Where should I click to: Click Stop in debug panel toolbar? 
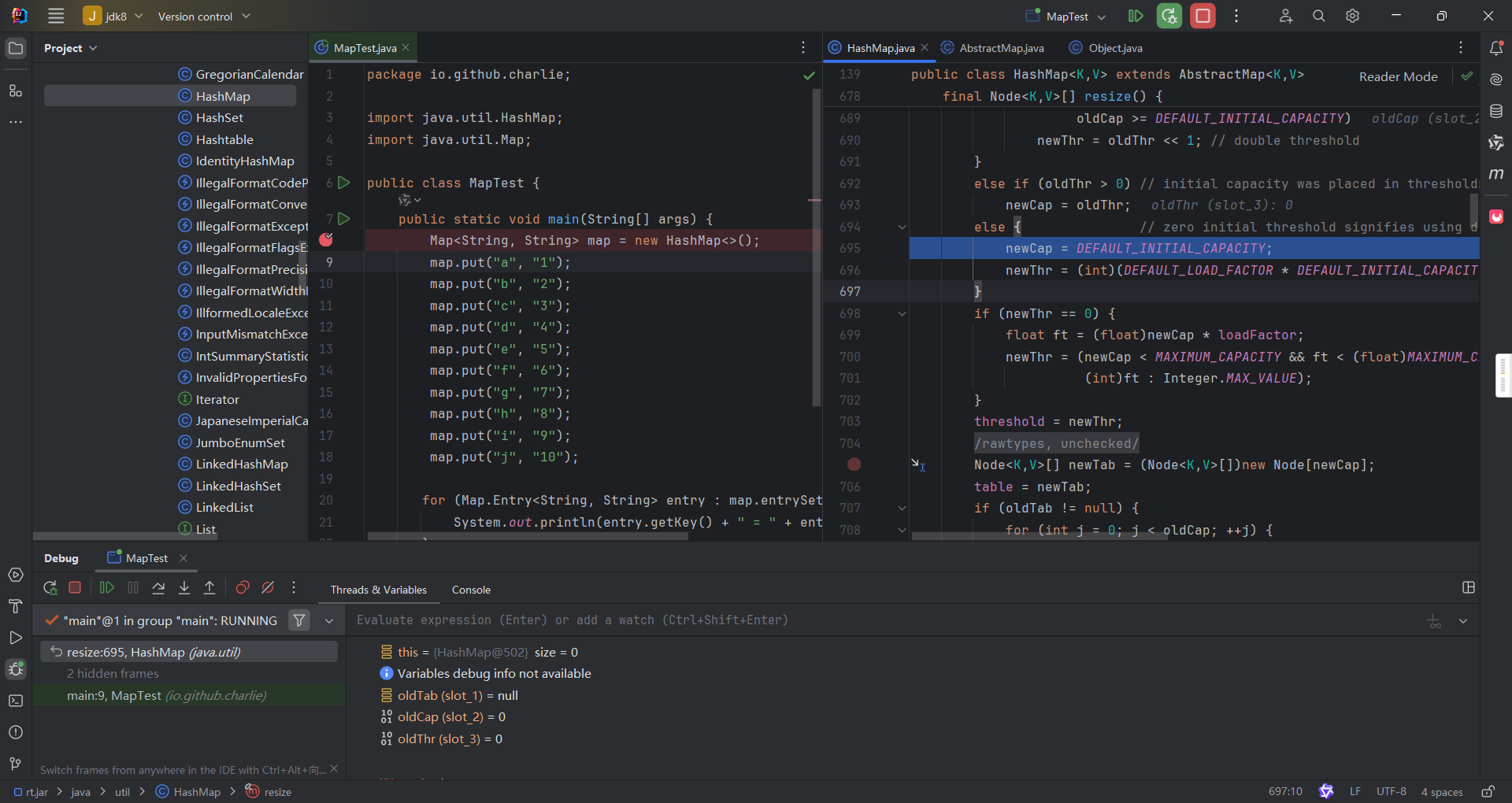[75, 587]
